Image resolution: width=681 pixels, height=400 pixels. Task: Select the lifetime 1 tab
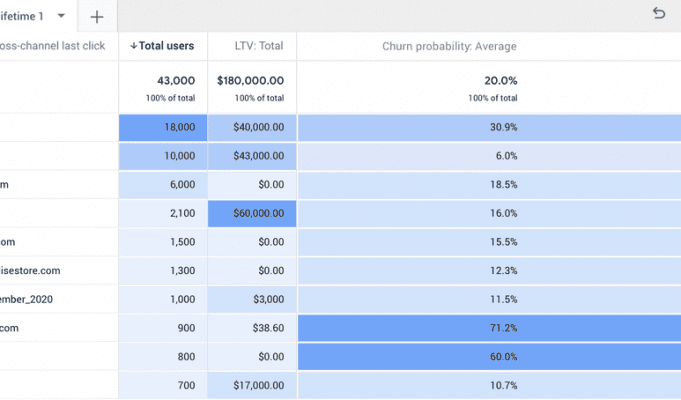coord(22,16)
